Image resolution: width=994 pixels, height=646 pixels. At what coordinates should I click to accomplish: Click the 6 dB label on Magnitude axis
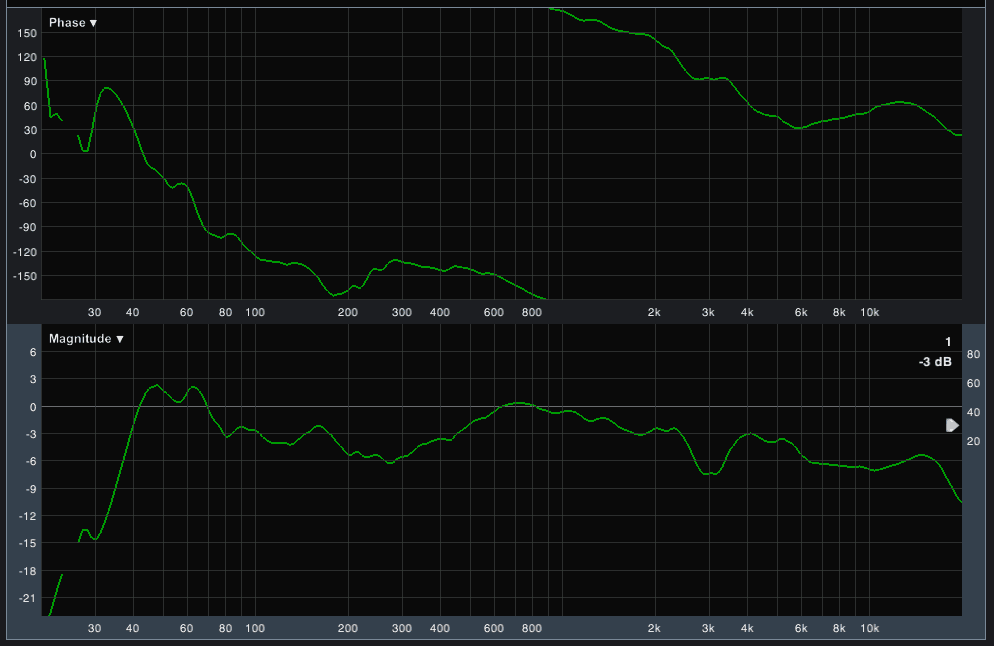32,353
